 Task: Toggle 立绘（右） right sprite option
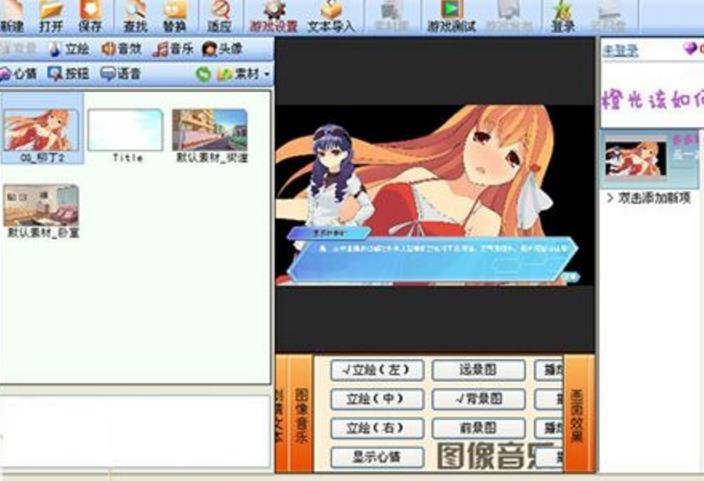tap(377, 428)
